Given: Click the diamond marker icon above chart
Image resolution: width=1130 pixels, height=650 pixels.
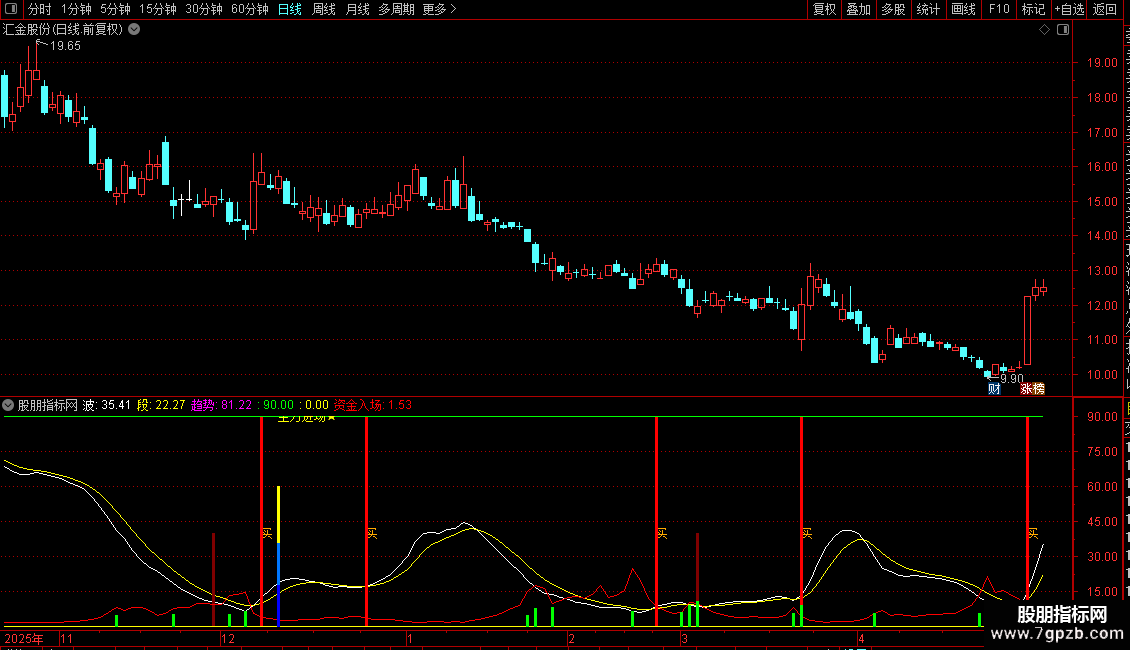Looking at the screenshot, I should coord(1044,30).
